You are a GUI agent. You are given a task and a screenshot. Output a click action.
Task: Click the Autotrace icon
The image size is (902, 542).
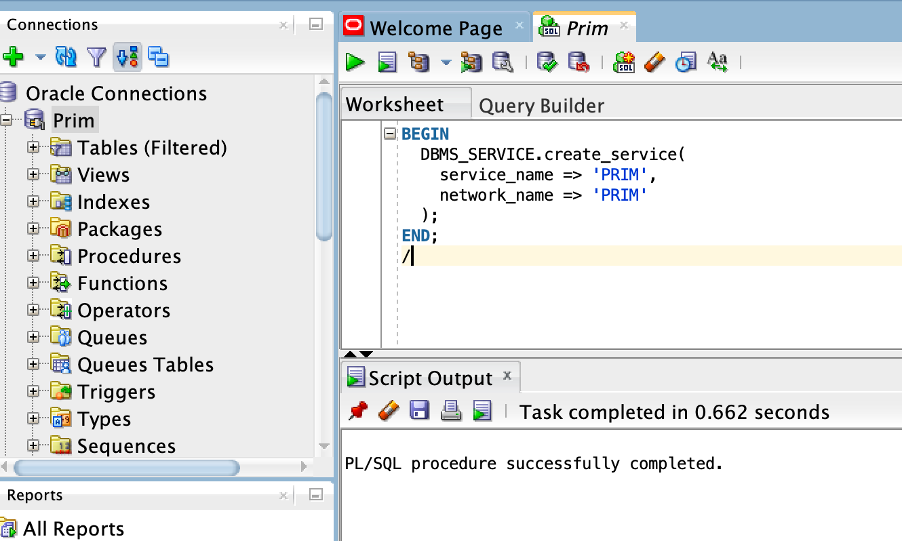[x=471, y=62]
